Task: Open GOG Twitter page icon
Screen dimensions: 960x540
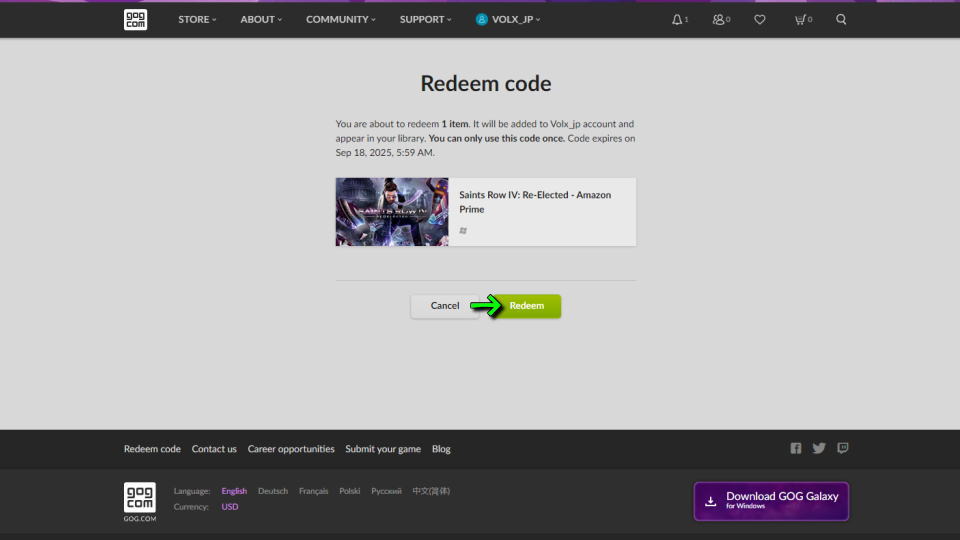Action: tap(819, 448)
